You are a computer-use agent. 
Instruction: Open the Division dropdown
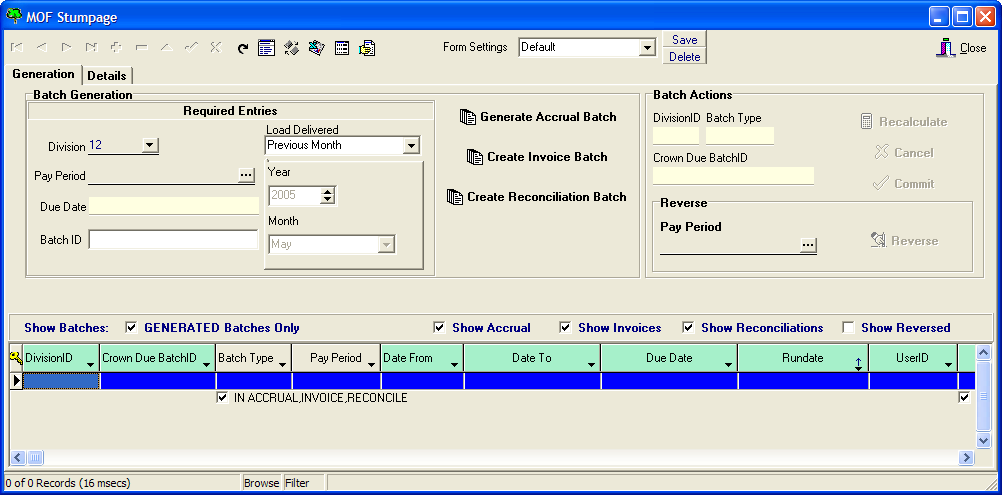(x=149, y=146)
